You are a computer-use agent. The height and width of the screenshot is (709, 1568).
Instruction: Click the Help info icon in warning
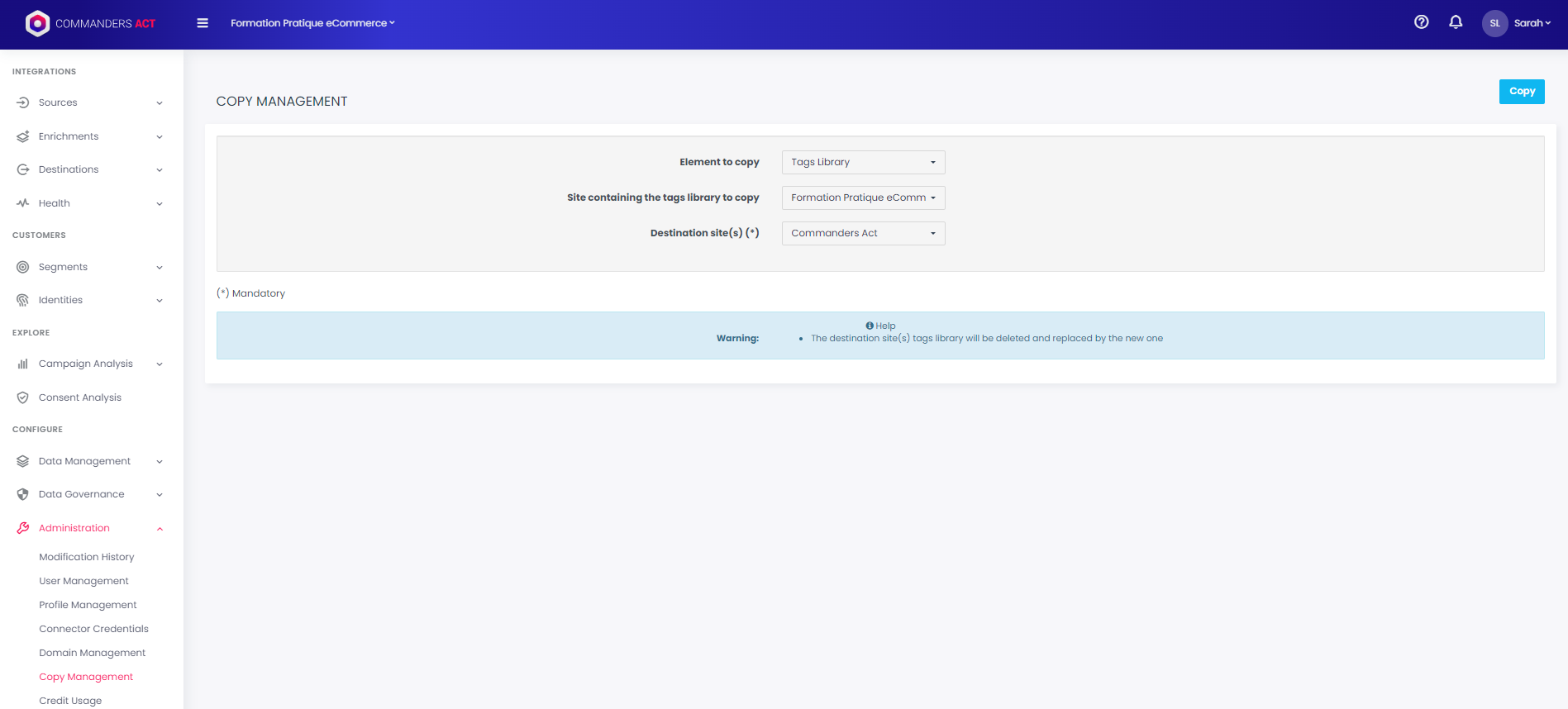(870, 326)
